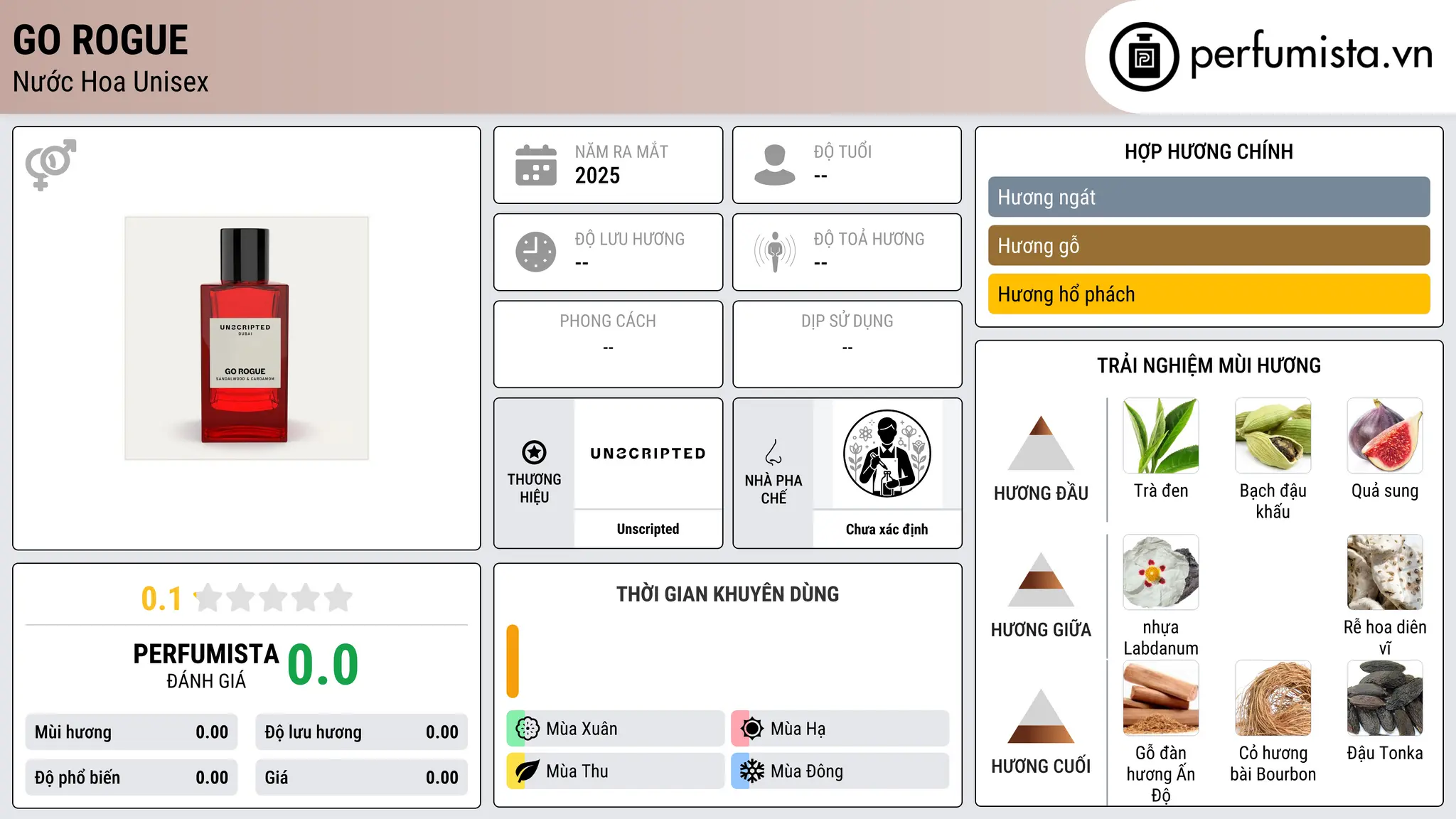The image size is (1456, 819).
Task: Click the sillage icon for Độ Toả Hương
Action: pos(775,252)
